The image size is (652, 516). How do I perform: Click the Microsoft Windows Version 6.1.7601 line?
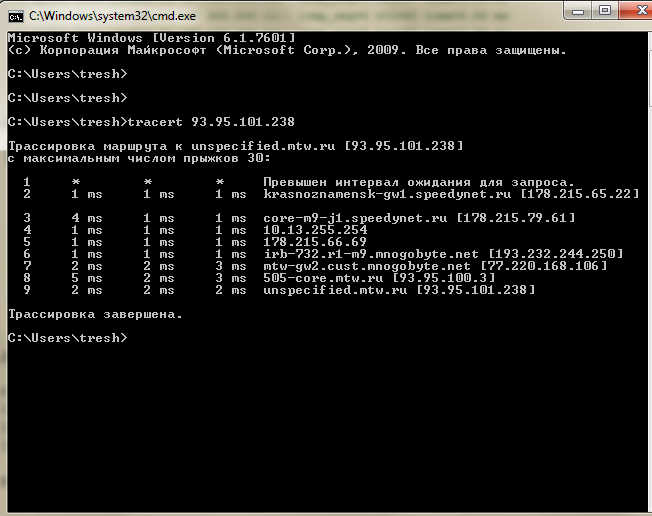(x=150, y=37)
